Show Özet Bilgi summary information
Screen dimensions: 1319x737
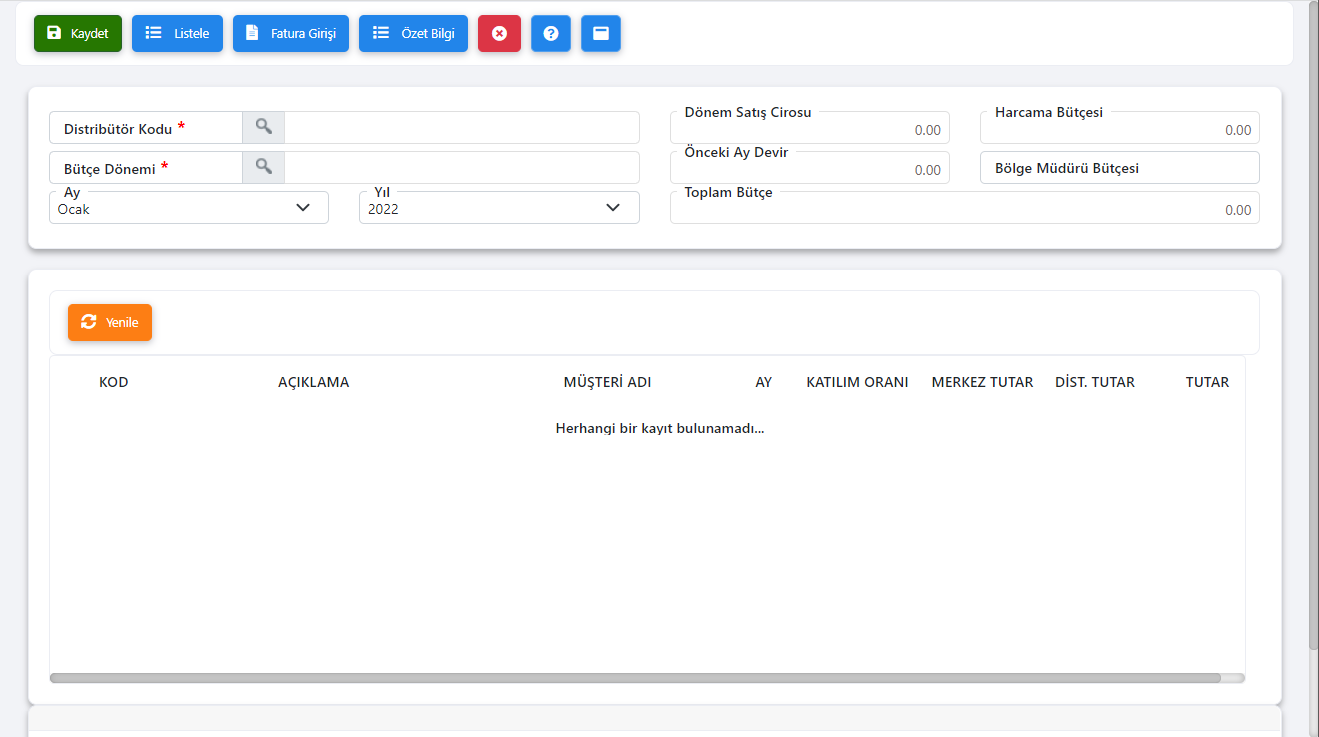[413, 33]
